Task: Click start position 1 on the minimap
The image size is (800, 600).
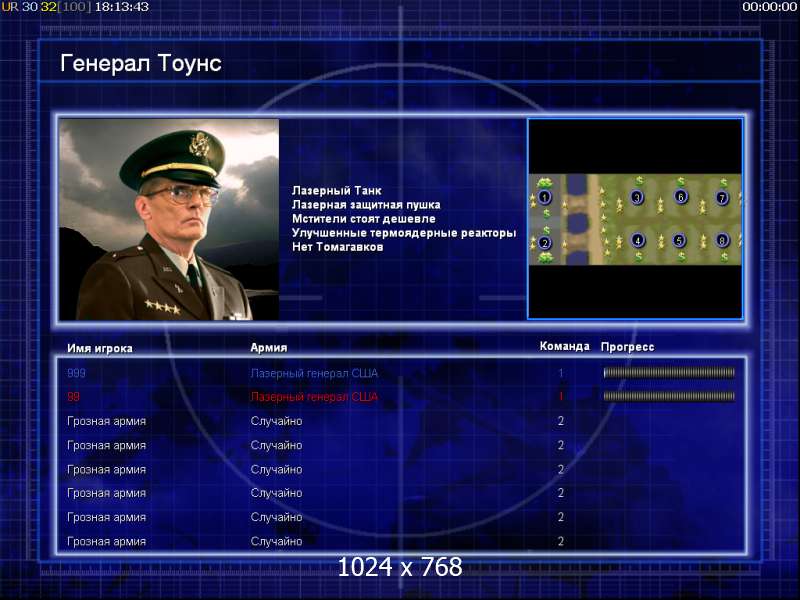Action: click(x=544, y=197)
